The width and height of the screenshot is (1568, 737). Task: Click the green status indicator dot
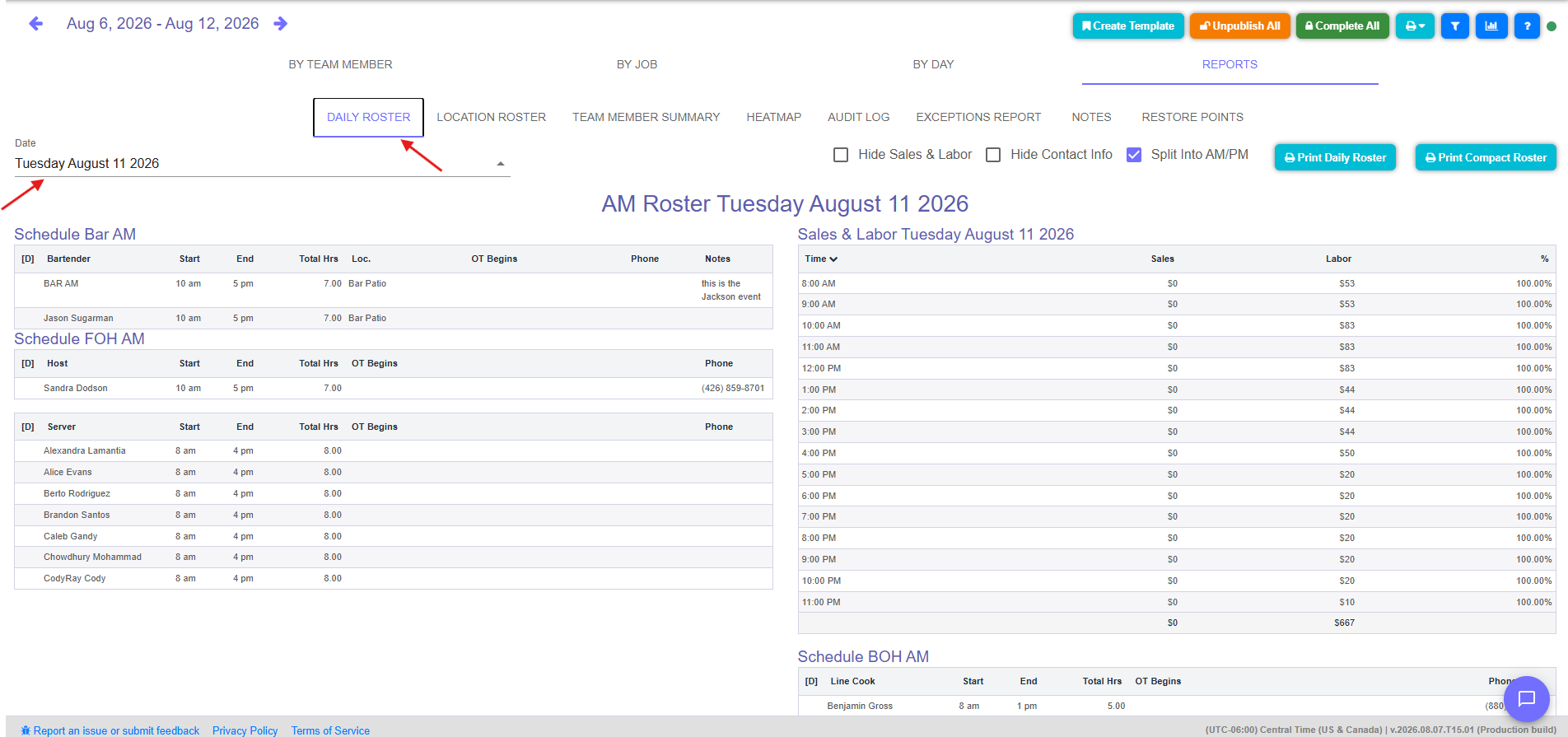point(1552,26)
